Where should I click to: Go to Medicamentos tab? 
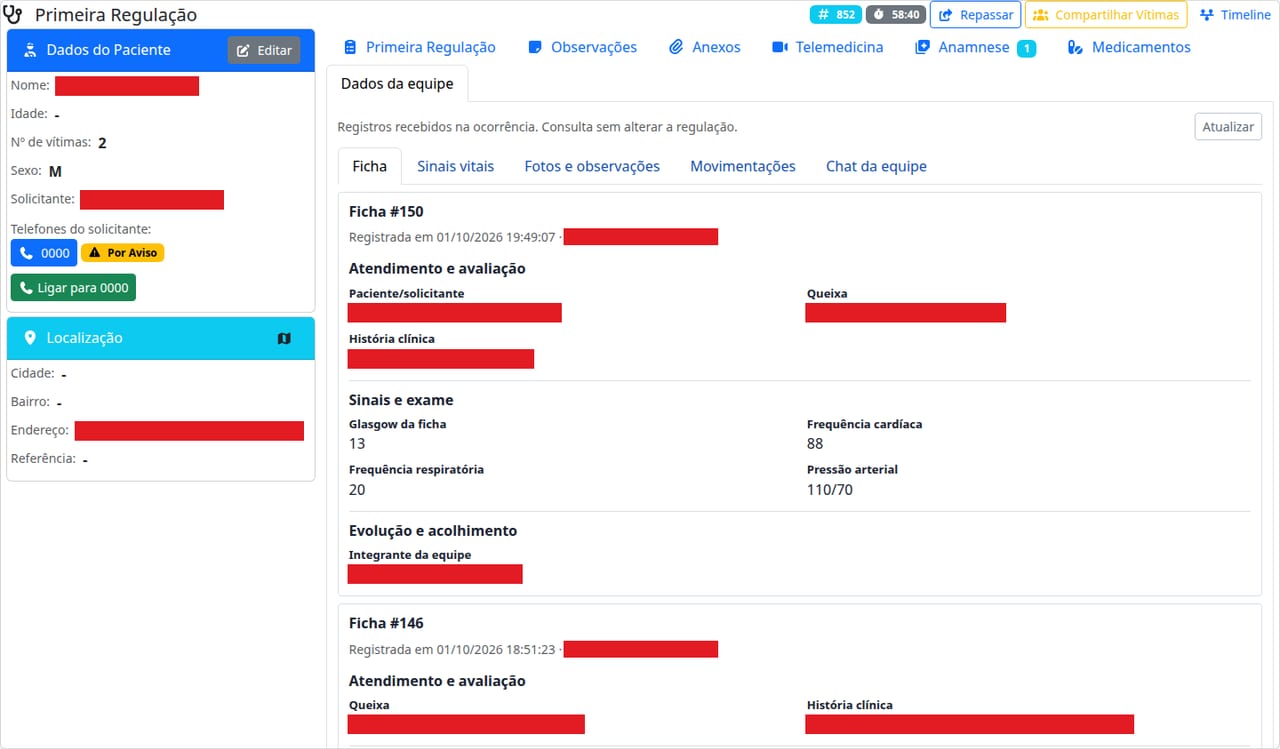[x=1129, y=47]
